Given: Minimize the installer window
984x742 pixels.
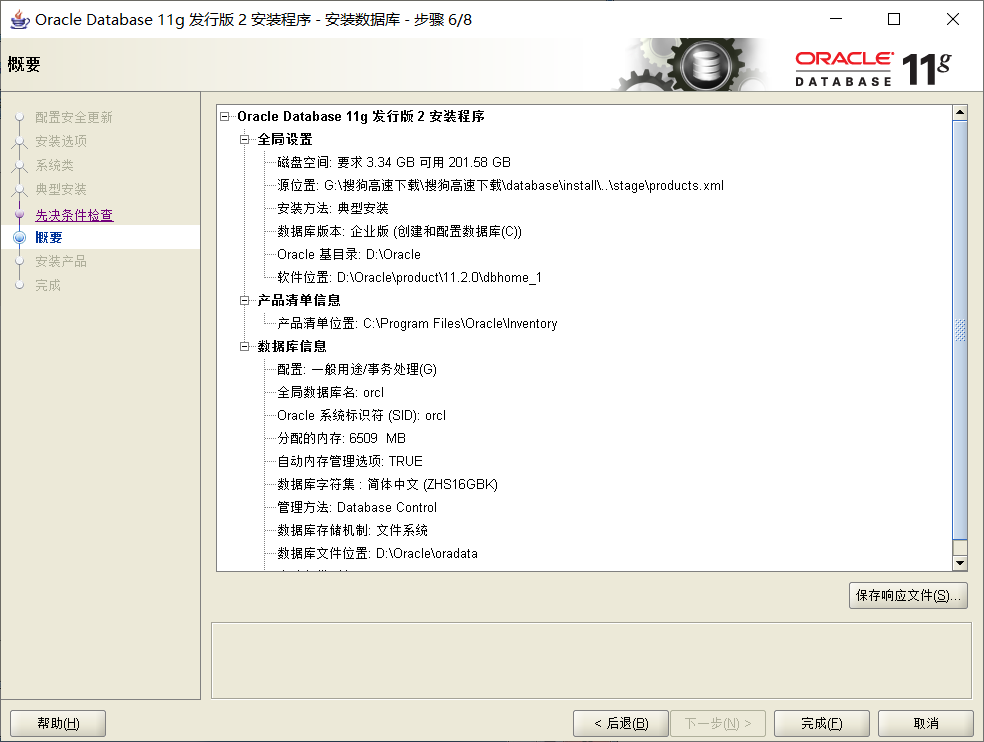Looking at the screenshot, I should coord(836,19).
